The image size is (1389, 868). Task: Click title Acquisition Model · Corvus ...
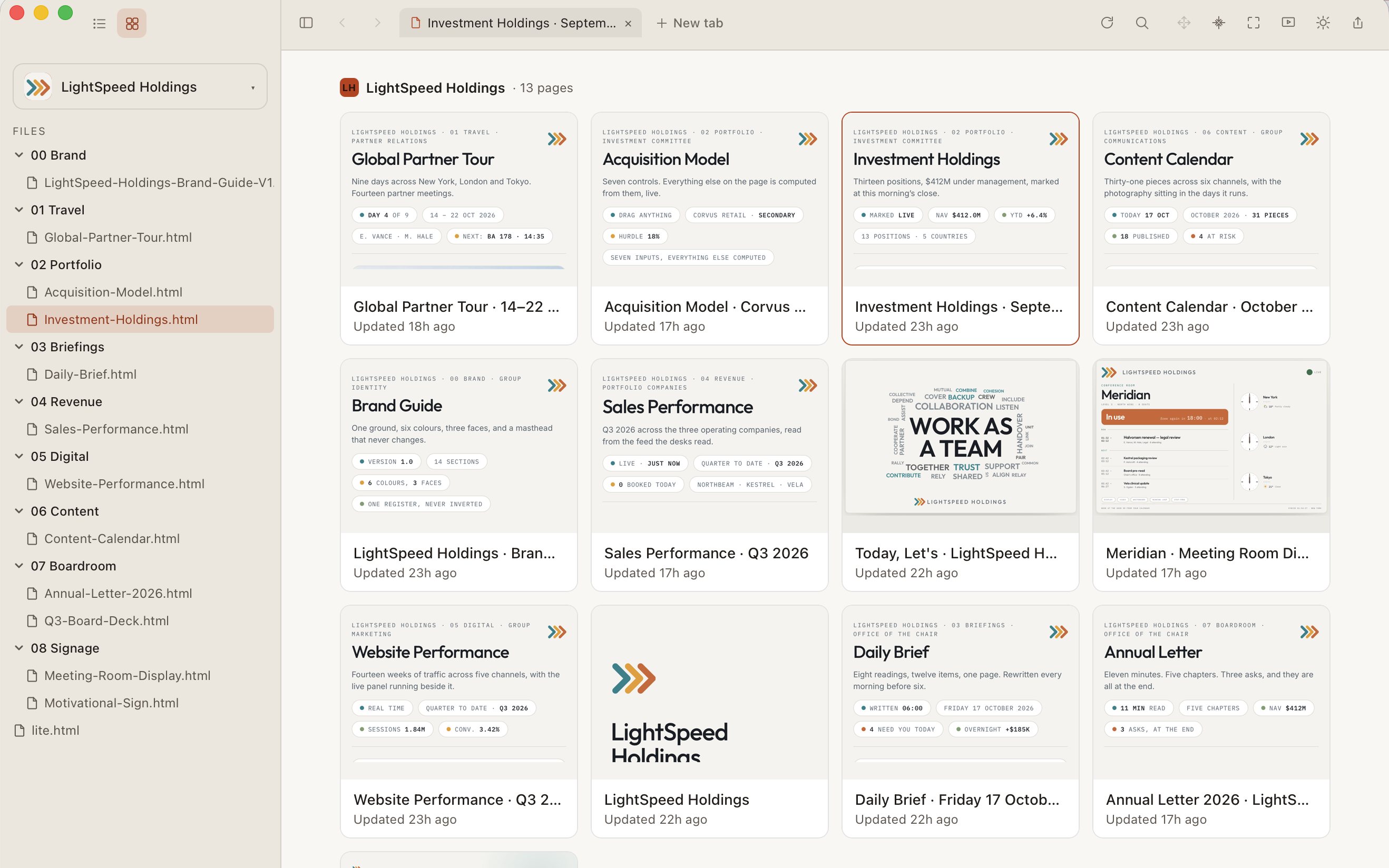[705, 307]
